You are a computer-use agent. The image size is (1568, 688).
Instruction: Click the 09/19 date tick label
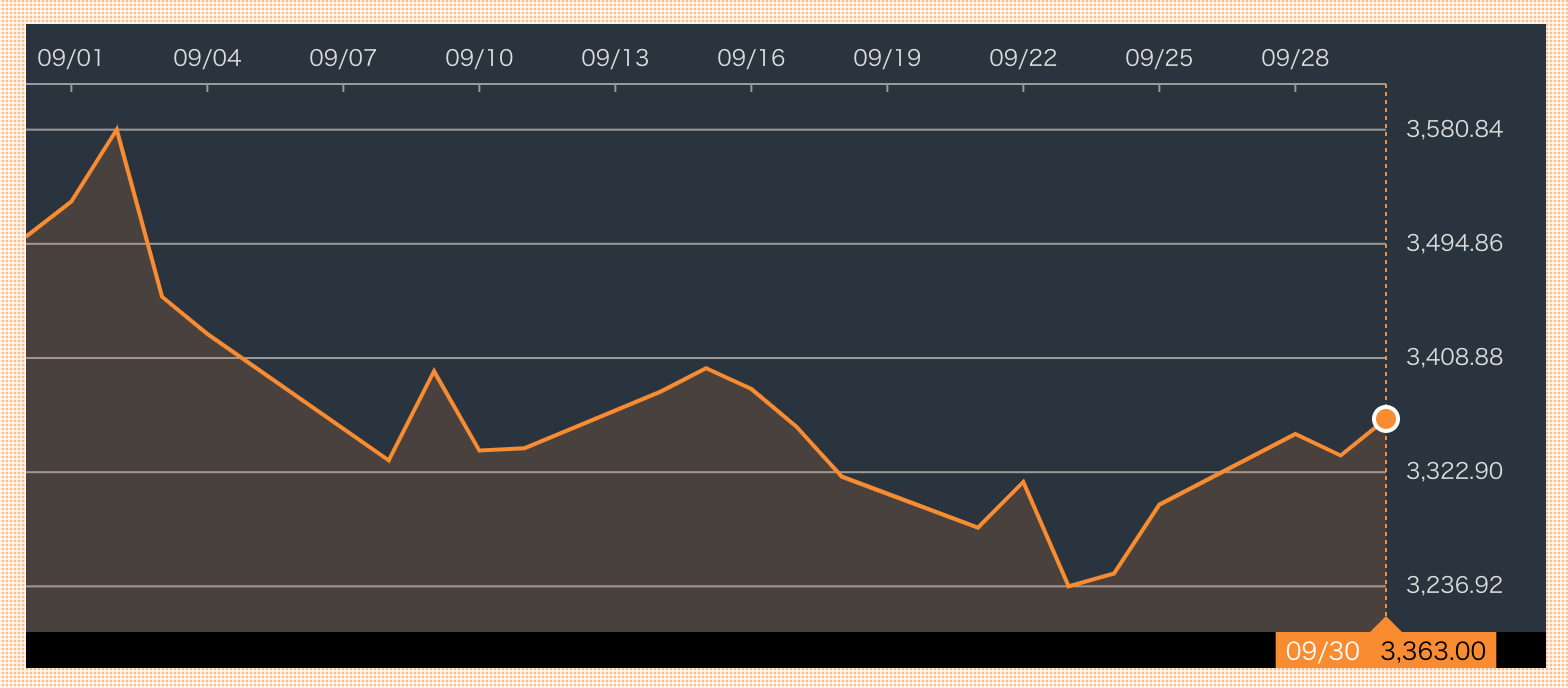tap(887, 58)
